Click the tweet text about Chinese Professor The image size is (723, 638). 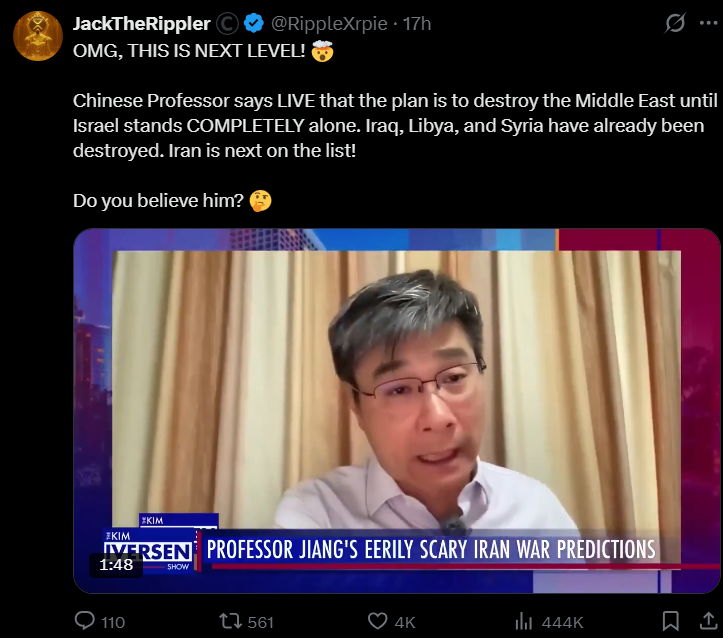[x=395, y=125]
